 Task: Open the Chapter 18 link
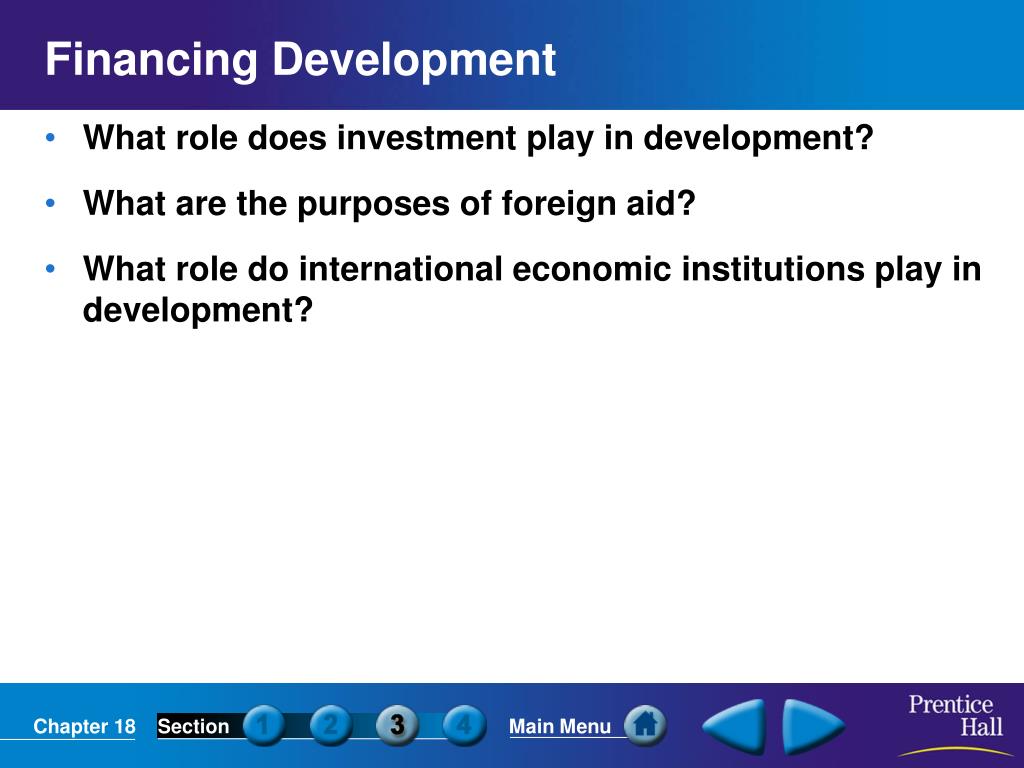point(84,726)
